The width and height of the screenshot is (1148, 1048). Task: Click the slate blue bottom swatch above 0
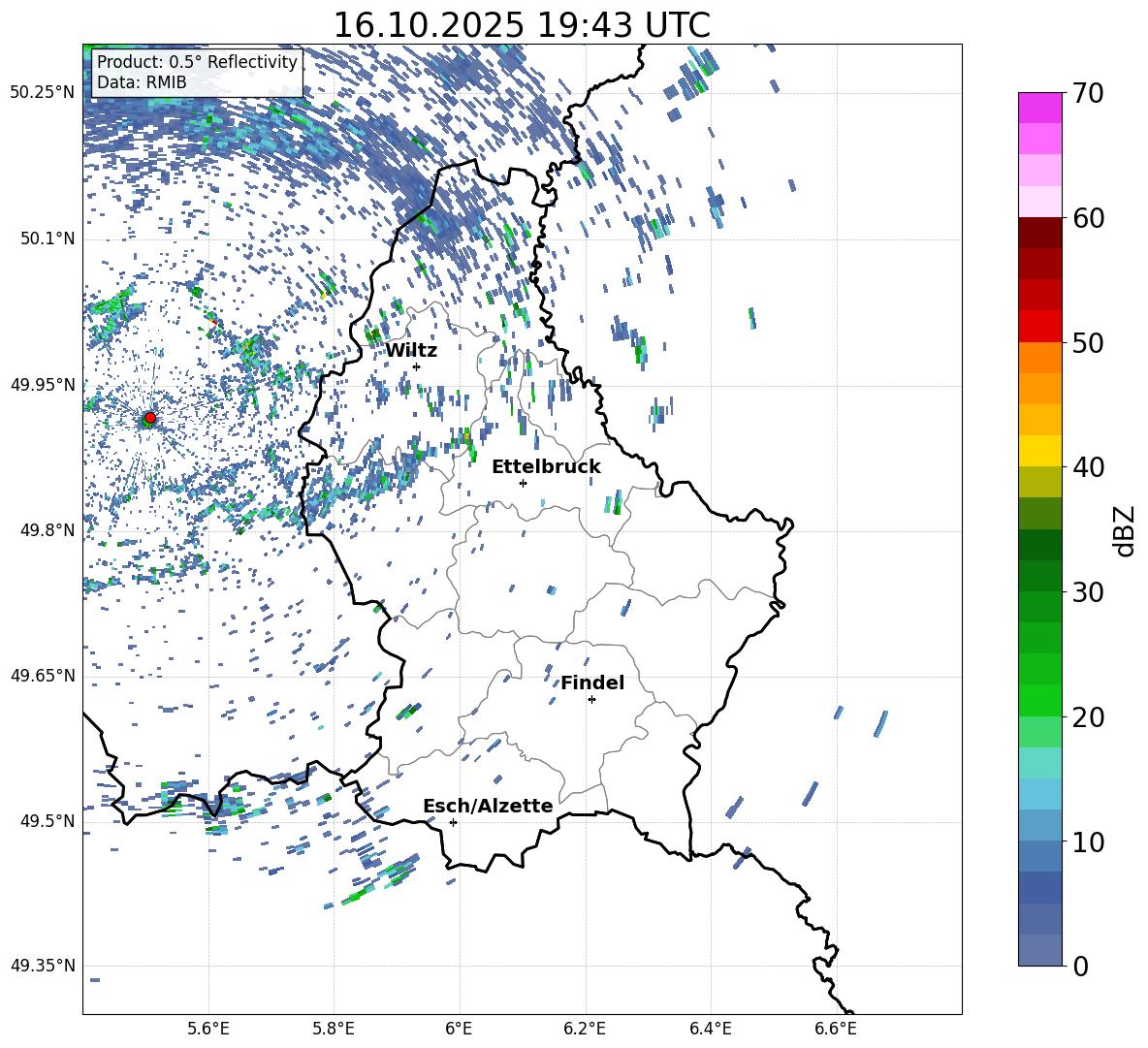coord(1040,950)
